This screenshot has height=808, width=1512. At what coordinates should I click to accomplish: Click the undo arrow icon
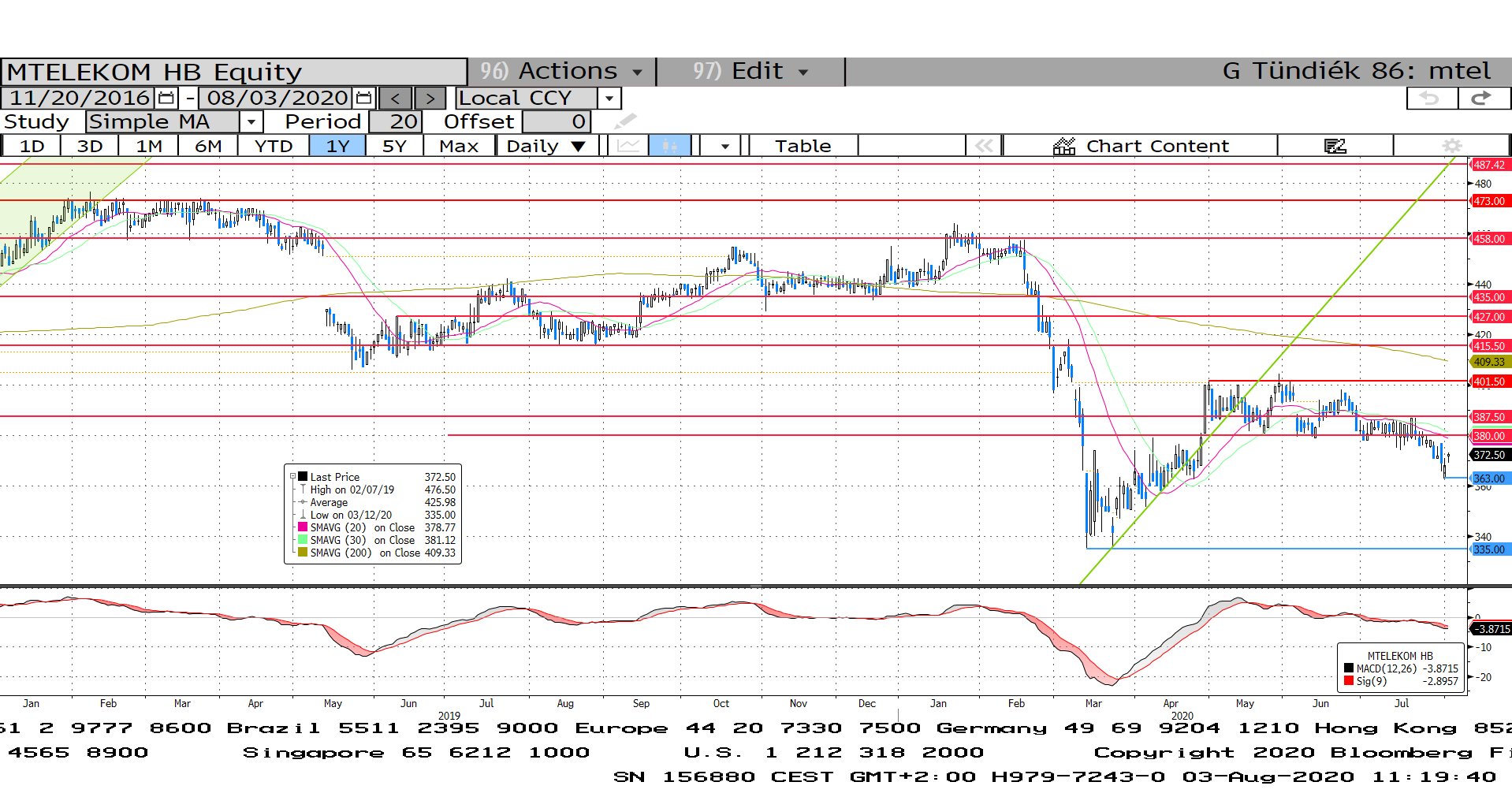click(1431, 98)
